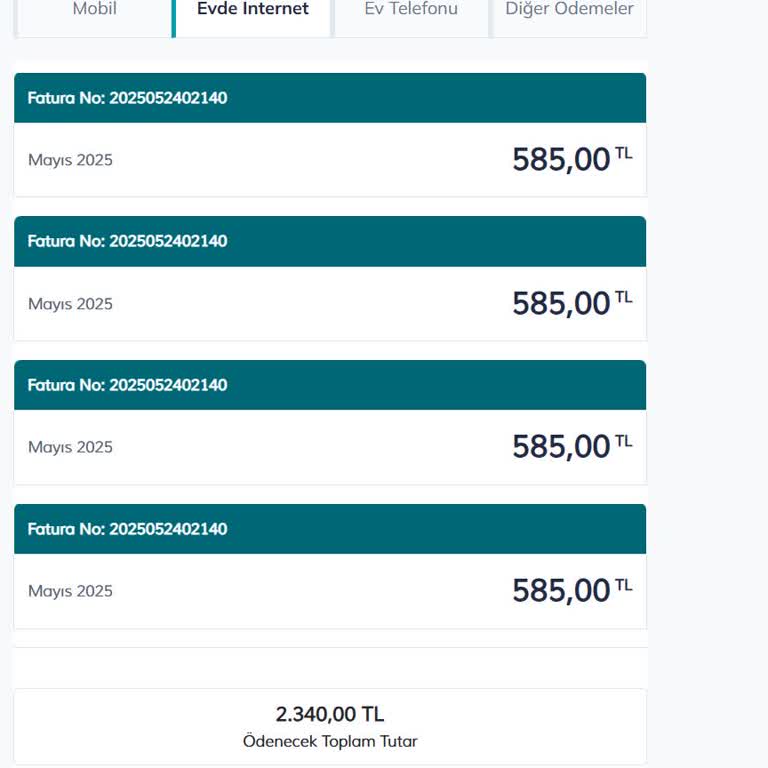Select the Evde Internet tab
768x768 pixels.
(253, 10)
